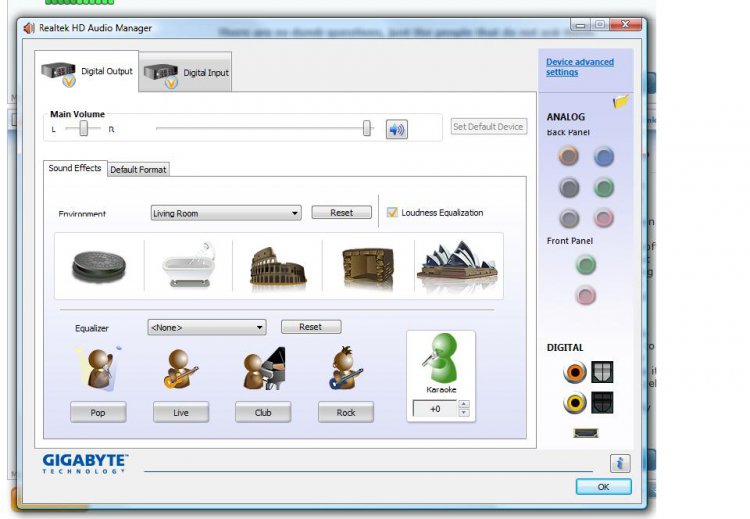Toggle the Loudness Equalization checkbox

pos(392,212)
